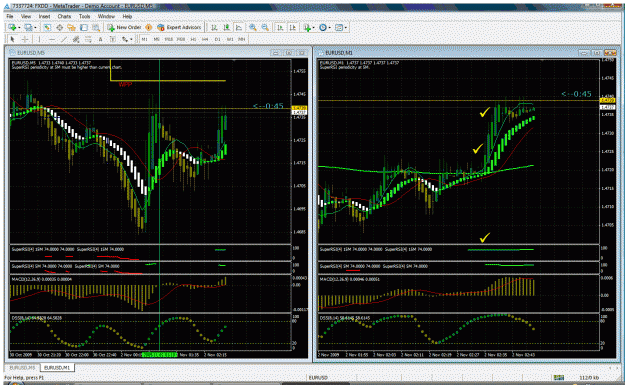Launch MetaEditor from the toolbar icon

pos(148,27)
